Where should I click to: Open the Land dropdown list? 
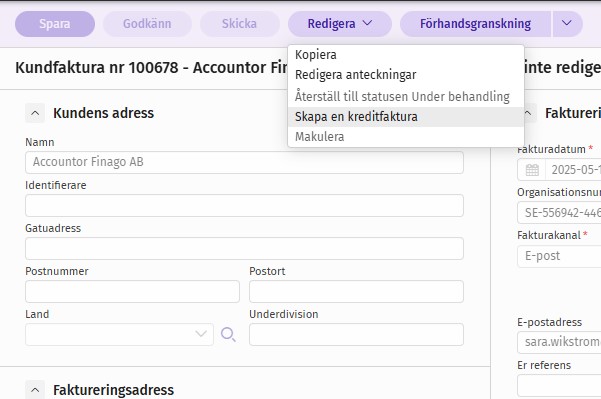click(119, 335)
